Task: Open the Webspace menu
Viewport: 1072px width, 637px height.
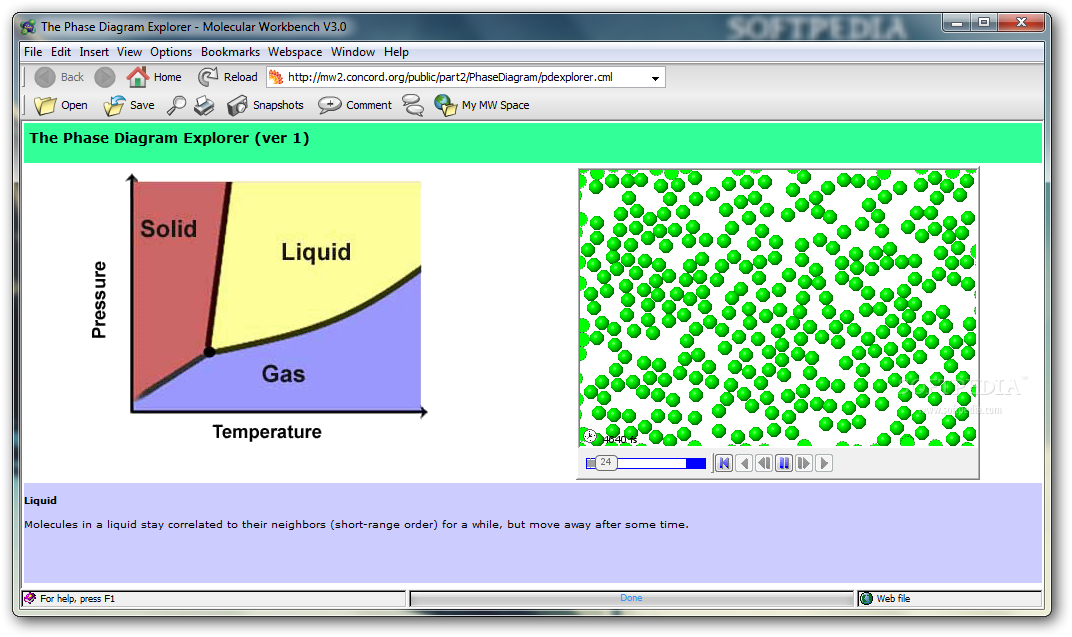Action: click(295, 52)
